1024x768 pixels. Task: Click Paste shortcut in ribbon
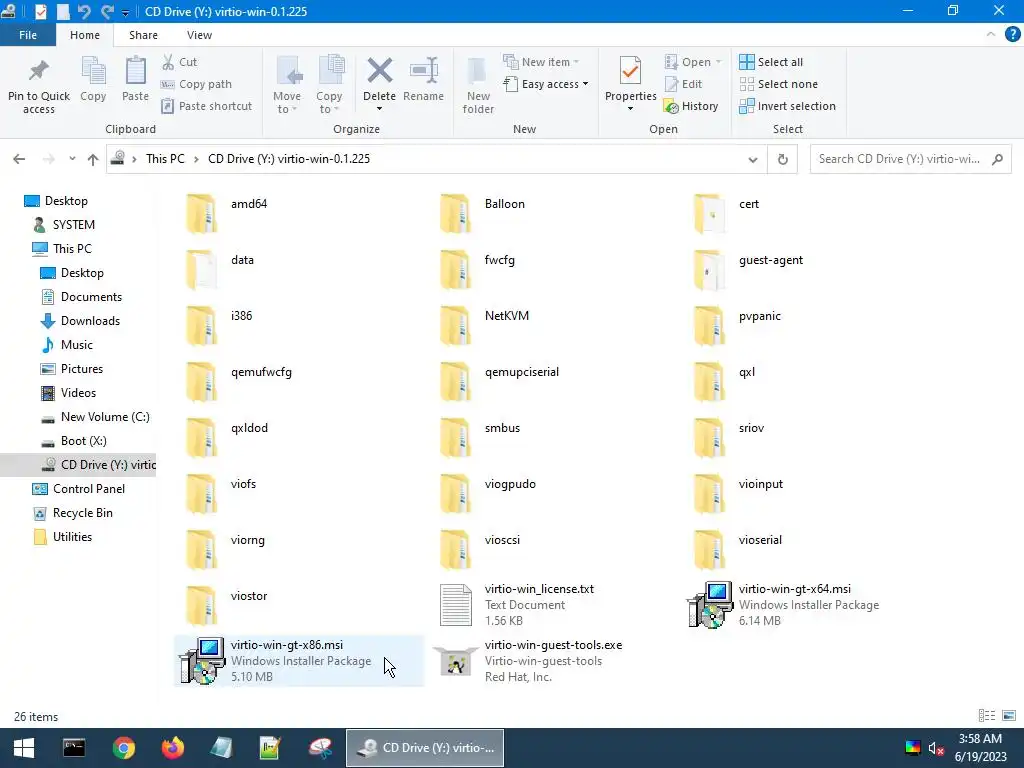[206, 106]
